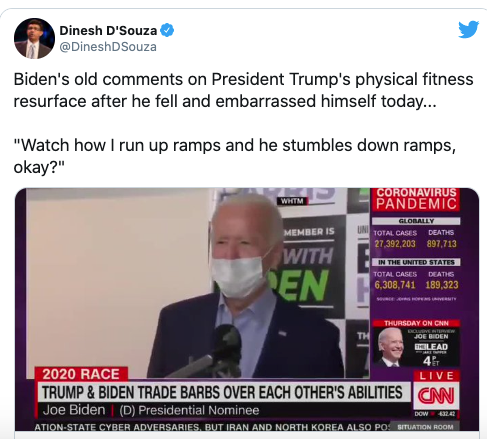Click the 2020 RACE red banner

(81, 374)
